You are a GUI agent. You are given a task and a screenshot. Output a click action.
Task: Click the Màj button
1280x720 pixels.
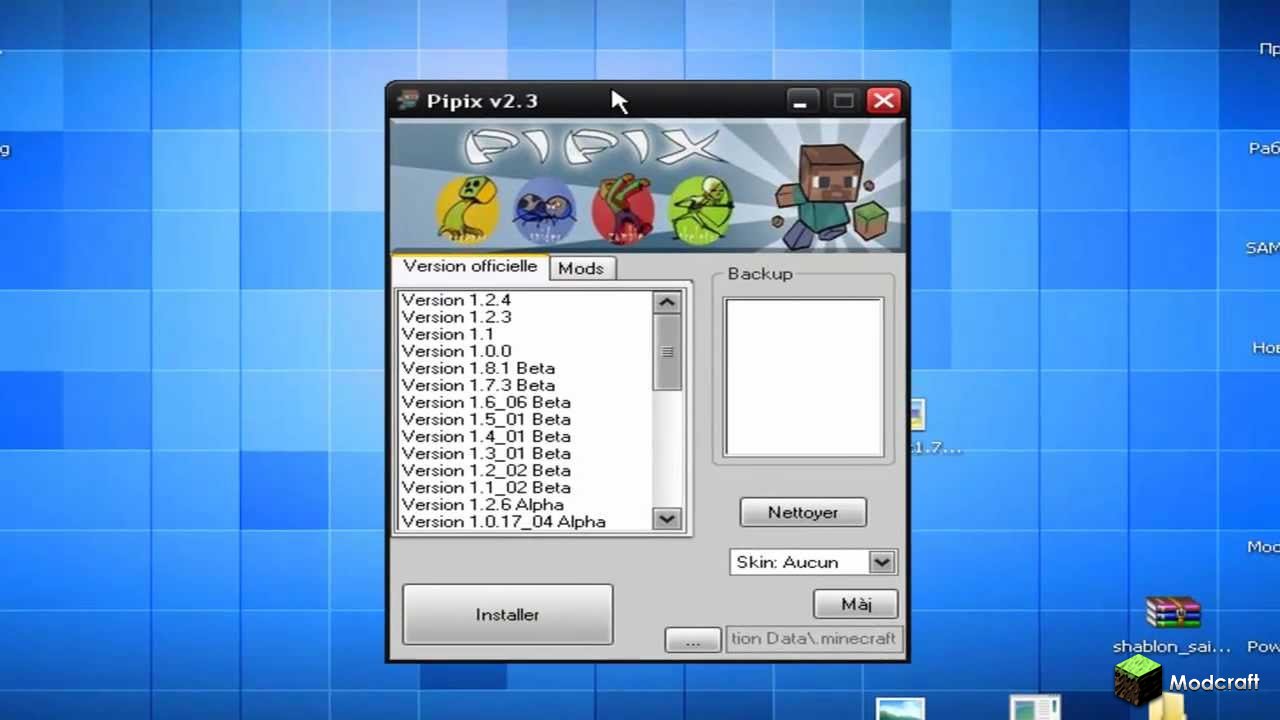855,604
